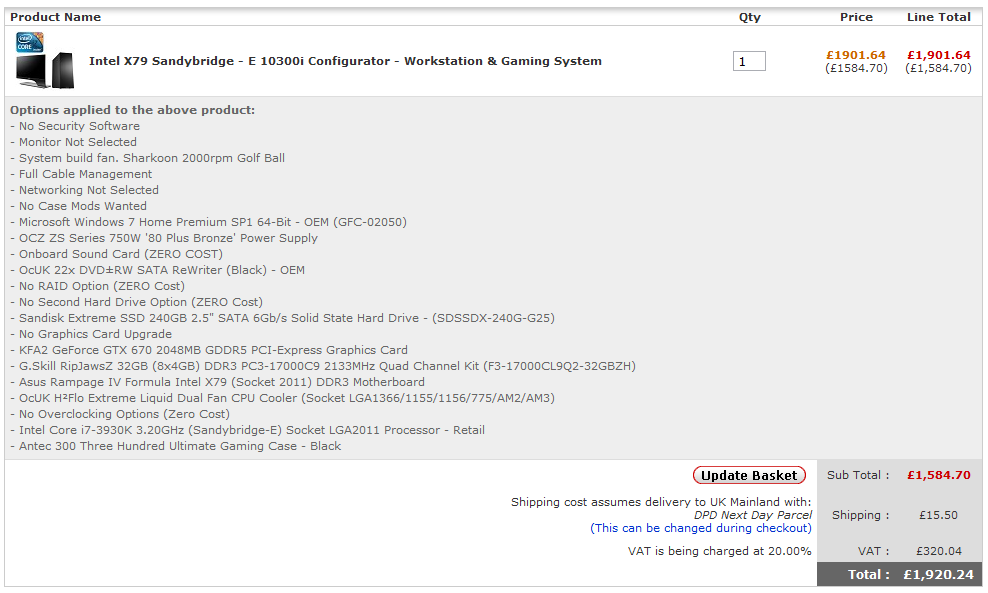Click the 'Shipping cost assumes delivery to UK Mainland' text
The width and height of the screenshot is (988, 593).
(x=661, y=502)
